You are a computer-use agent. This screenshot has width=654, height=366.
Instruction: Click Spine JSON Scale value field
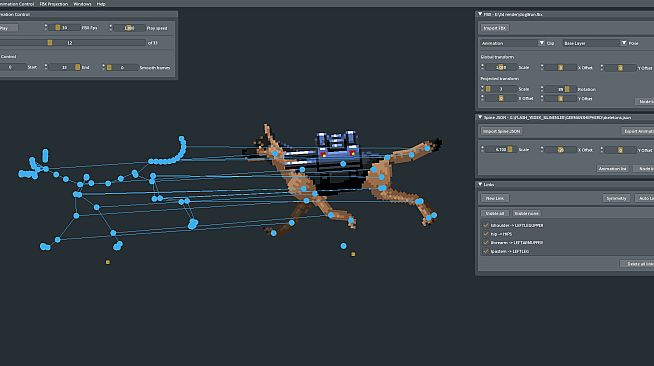pos(501,149)
